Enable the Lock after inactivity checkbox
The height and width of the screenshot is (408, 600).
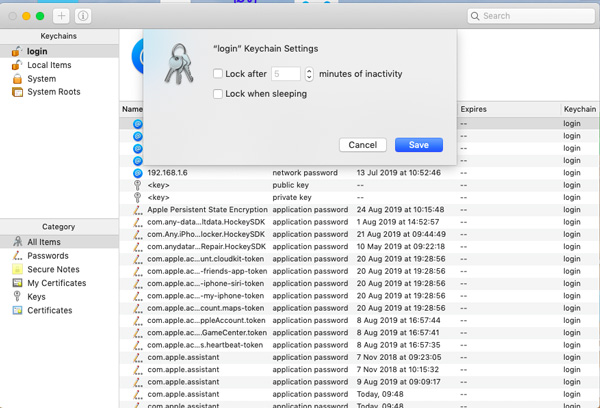click(x=218, y=73)
